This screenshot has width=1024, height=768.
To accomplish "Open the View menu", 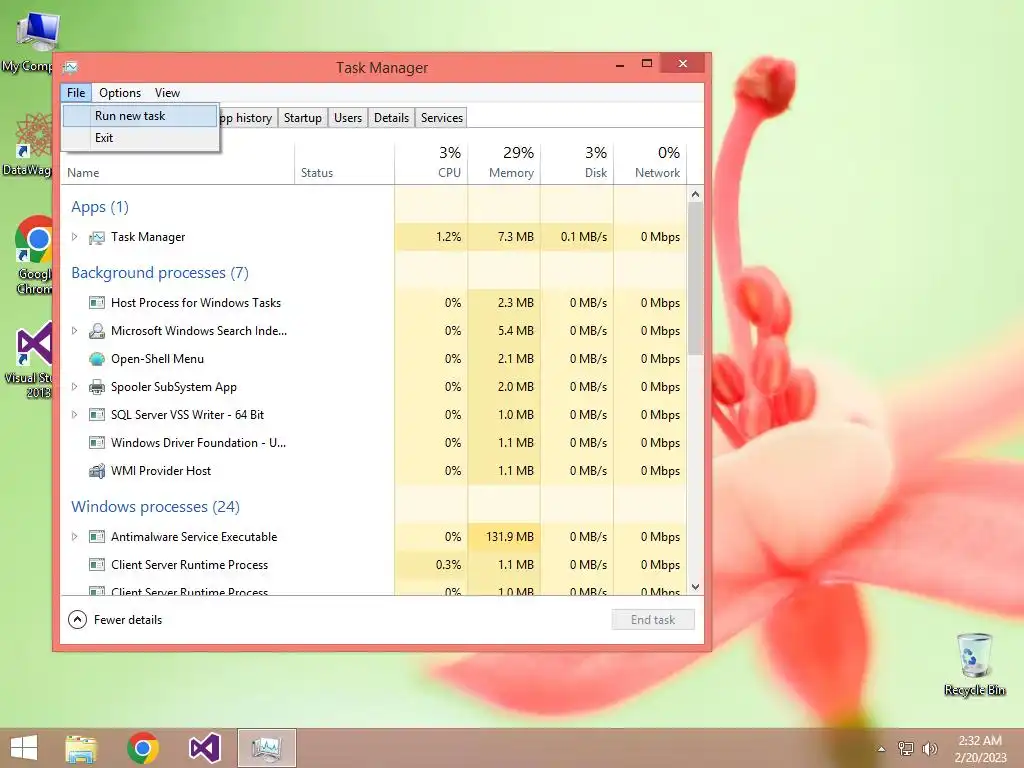I will [x=167, y=93].
